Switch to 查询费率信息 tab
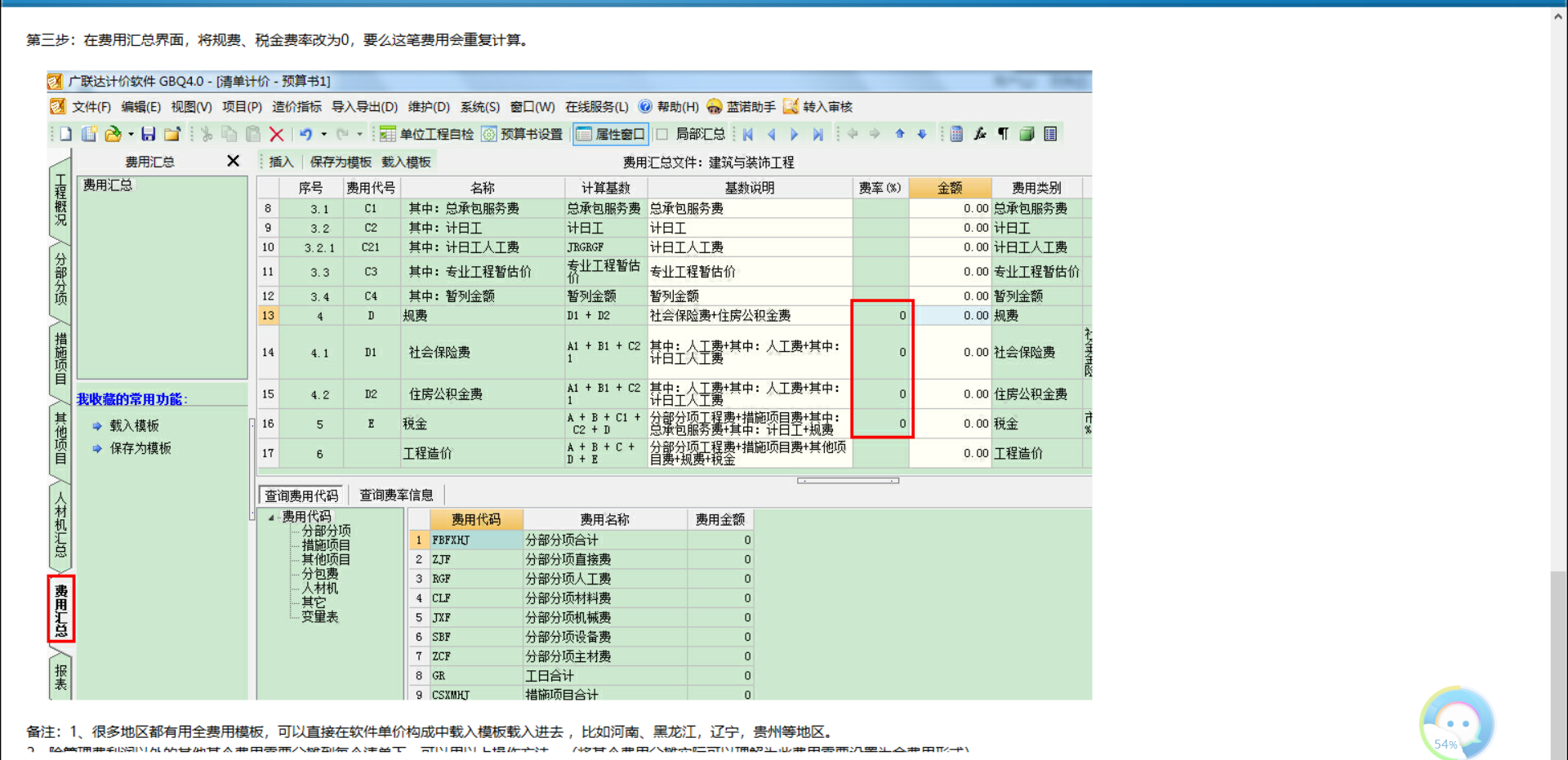The height and width of the screenshot is (760, 1568). coord(397,495)
